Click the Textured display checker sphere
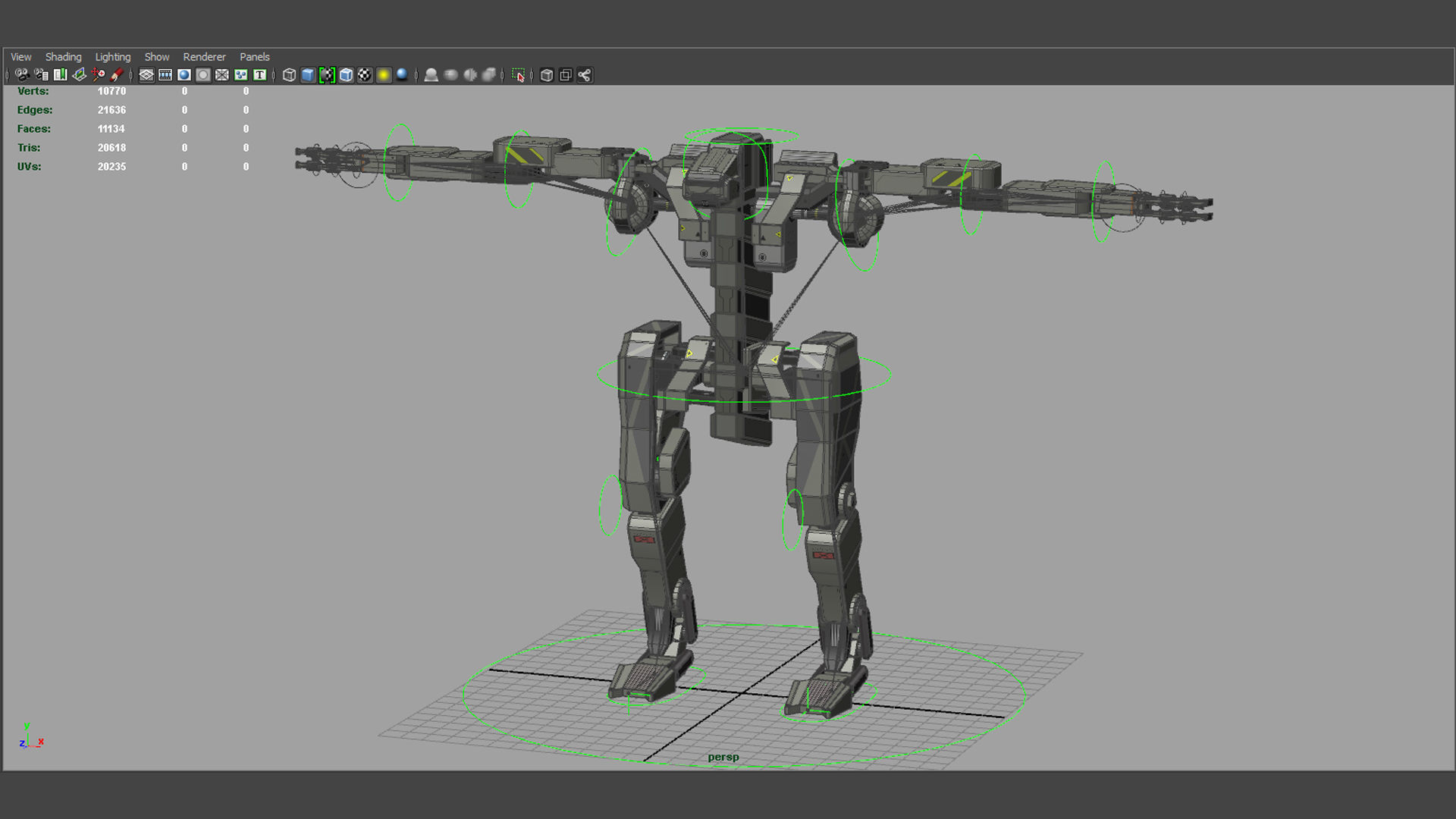Image resolution: width=1456 pixels, height=819 pixels. coord(365,75)
